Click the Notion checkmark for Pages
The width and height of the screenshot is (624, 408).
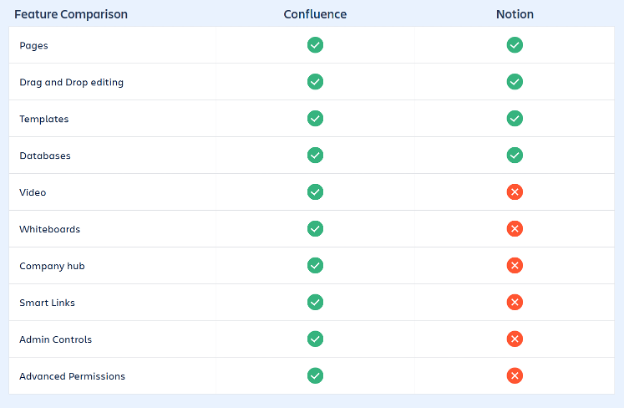click(515, 45)
